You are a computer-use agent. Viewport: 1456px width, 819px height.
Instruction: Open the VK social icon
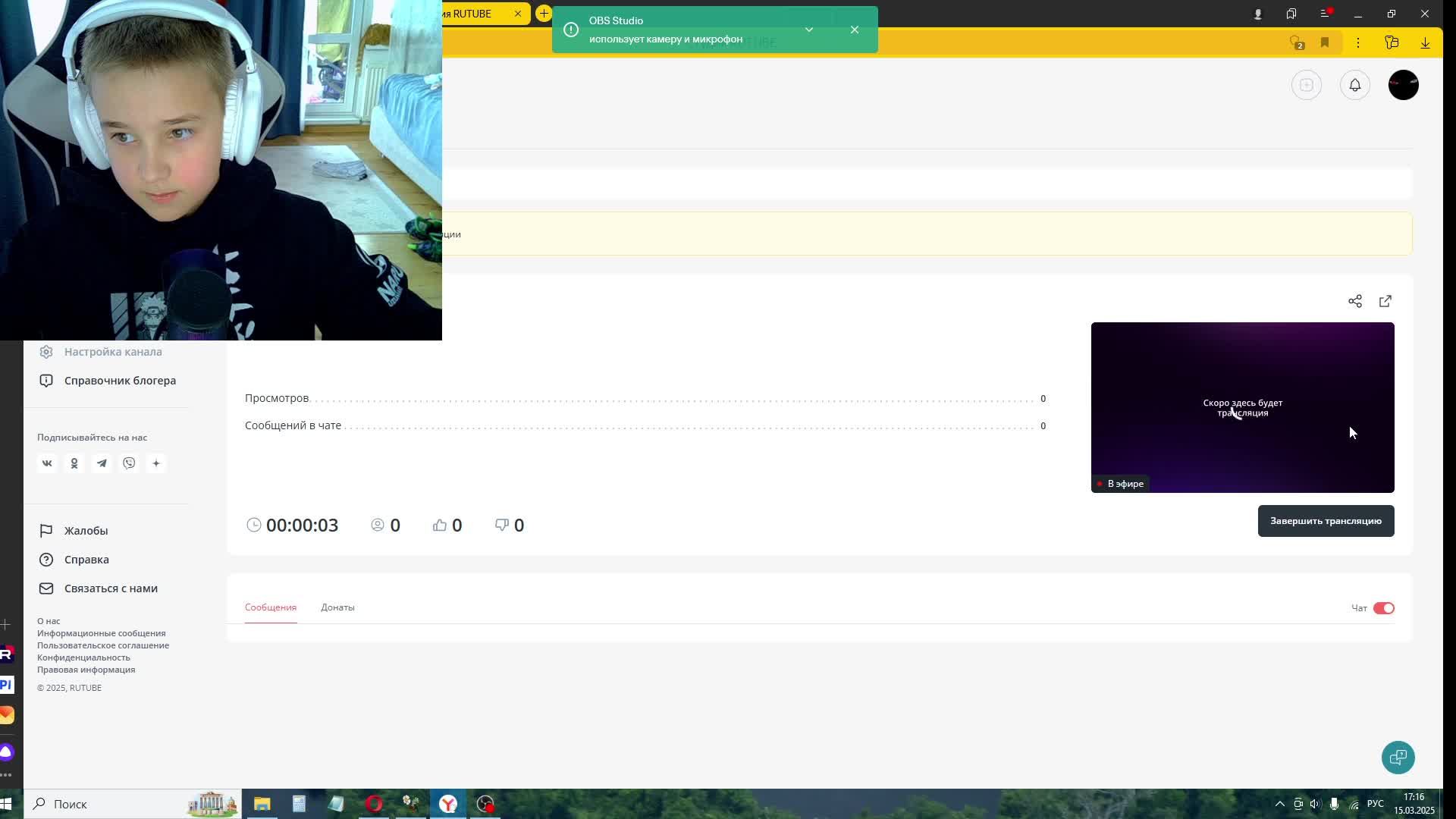coord(47,463)
